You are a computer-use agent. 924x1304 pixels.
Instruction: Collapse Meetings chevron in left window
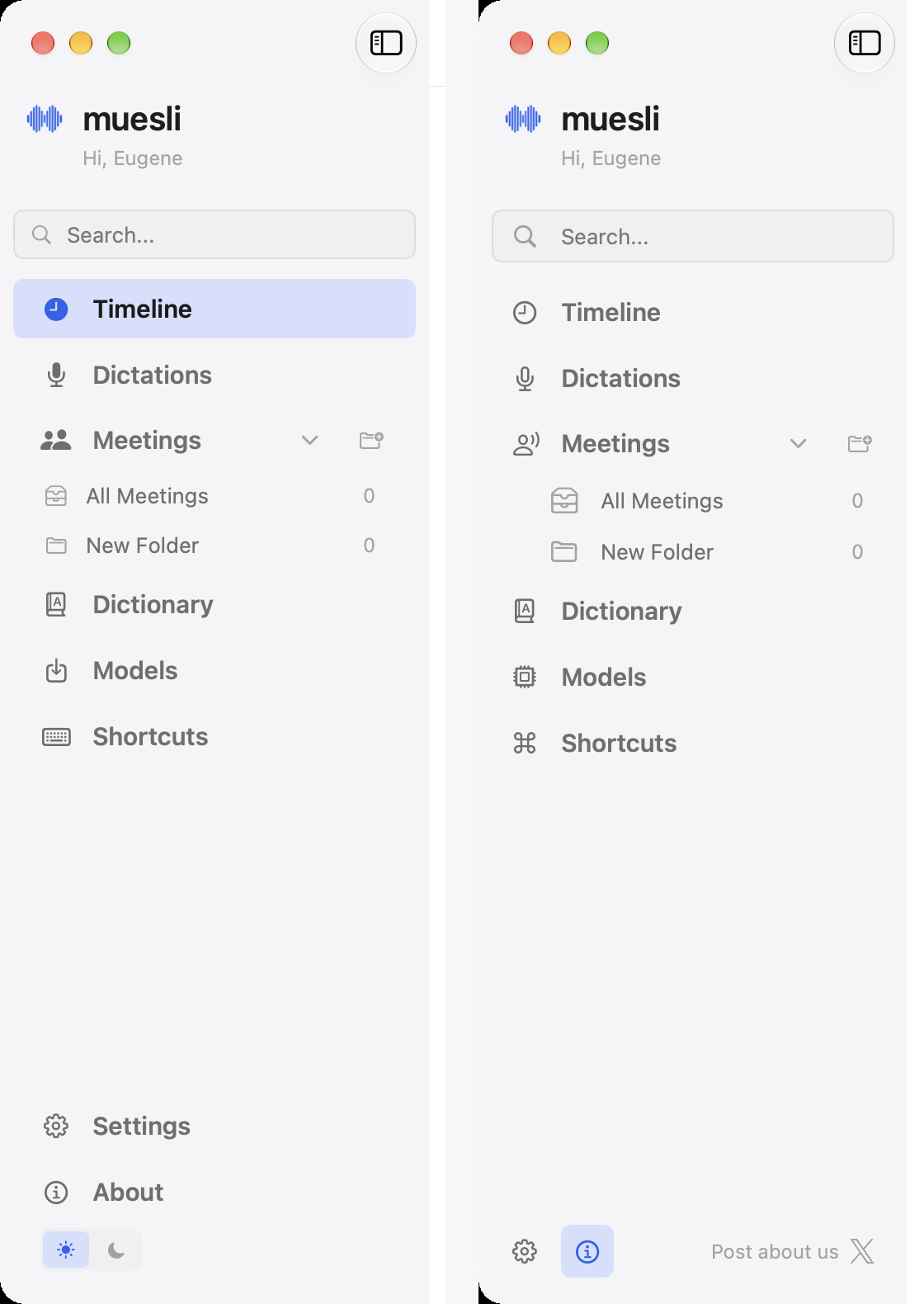coord(310,441)
